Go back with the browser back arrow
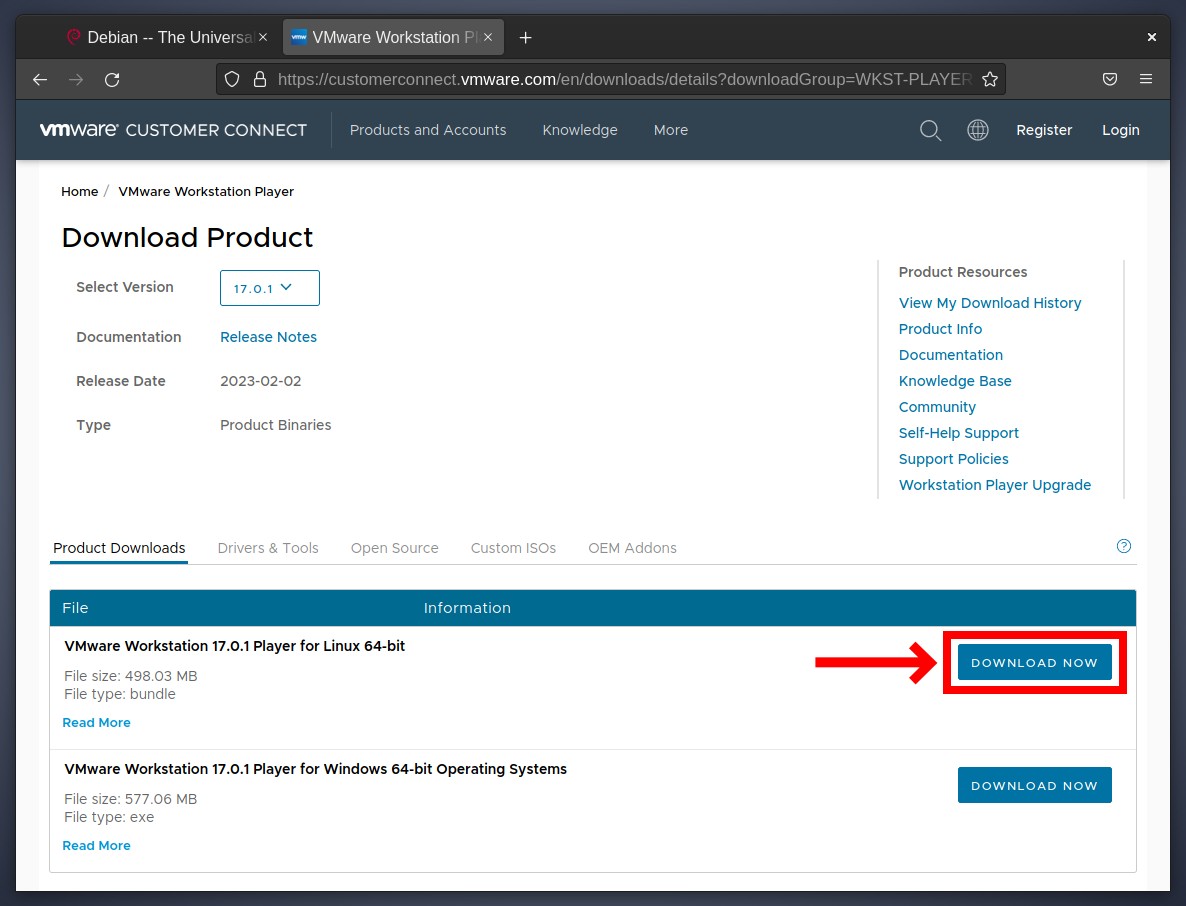This screenshot has height=906, width=1186. pos(40,79)
